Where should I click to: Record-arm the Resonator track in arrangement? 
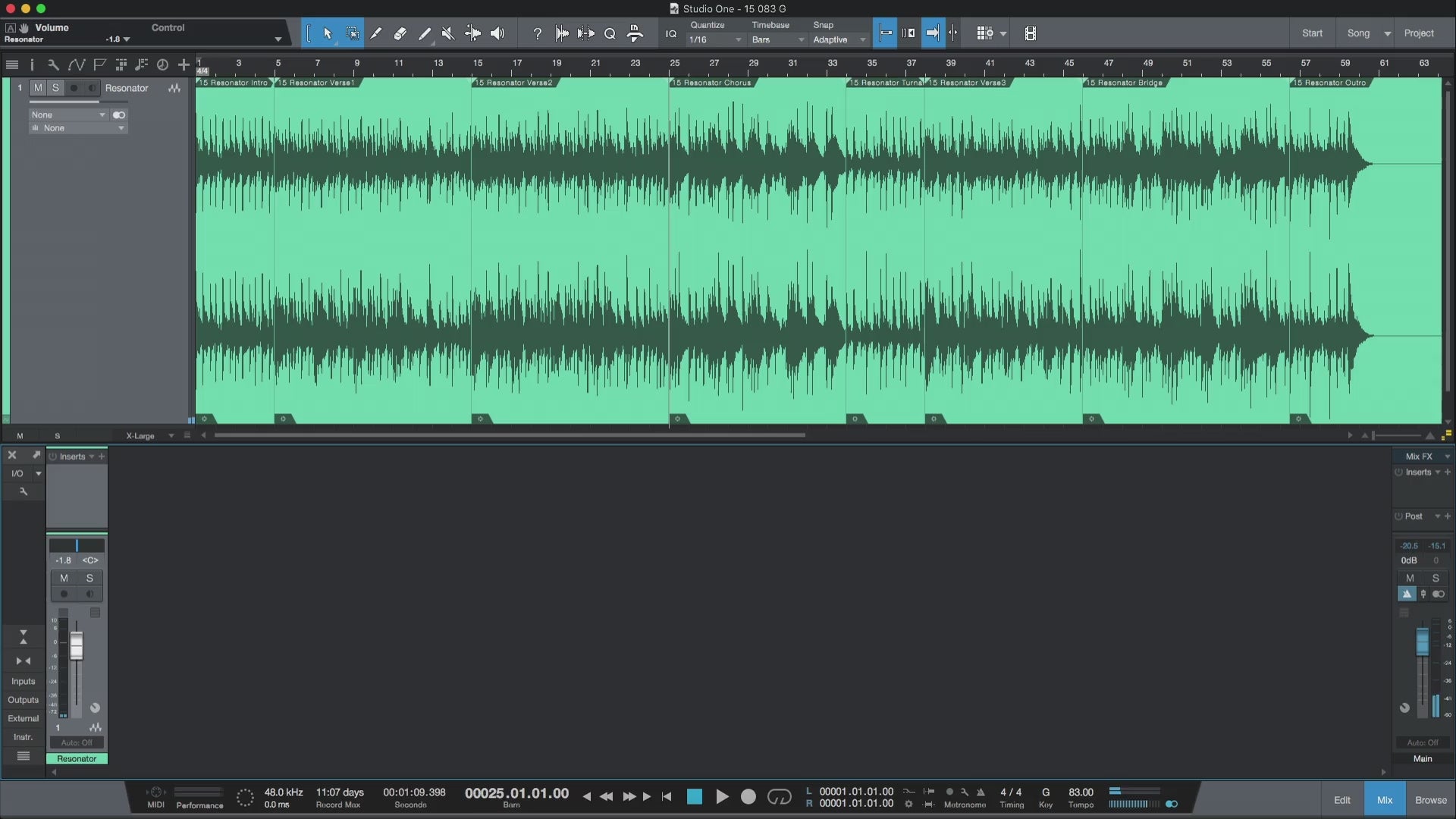pyautogui.click(x=74, y=88)
